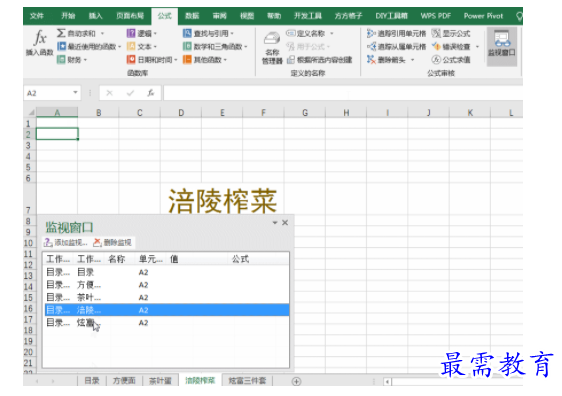Screen dimensions: 562x396
Task: Select column D header
Action: pyautogui.click(x=181, y=113)
